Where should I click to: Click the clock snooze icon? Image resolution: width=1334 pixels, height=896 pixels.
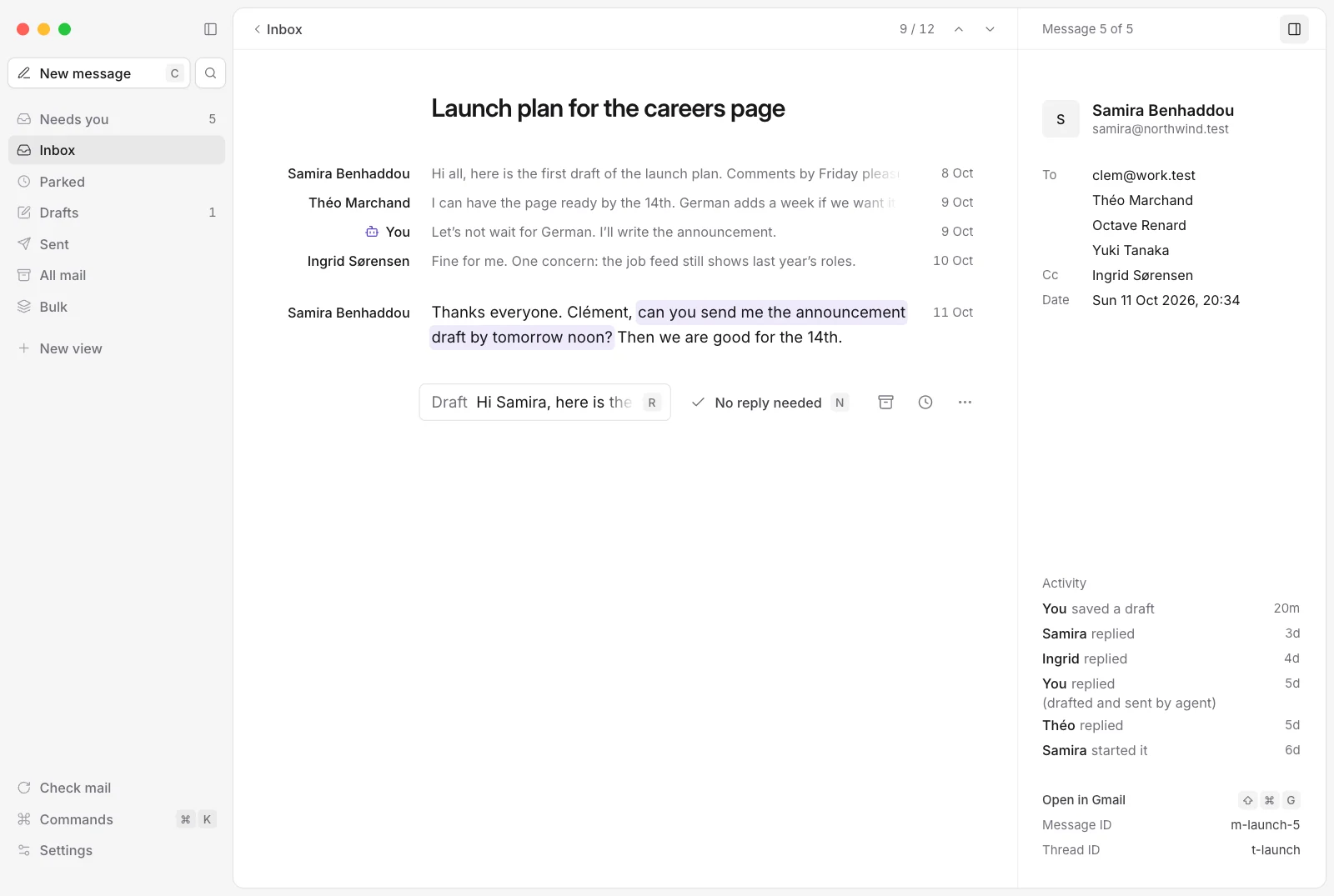click(925, 403)
